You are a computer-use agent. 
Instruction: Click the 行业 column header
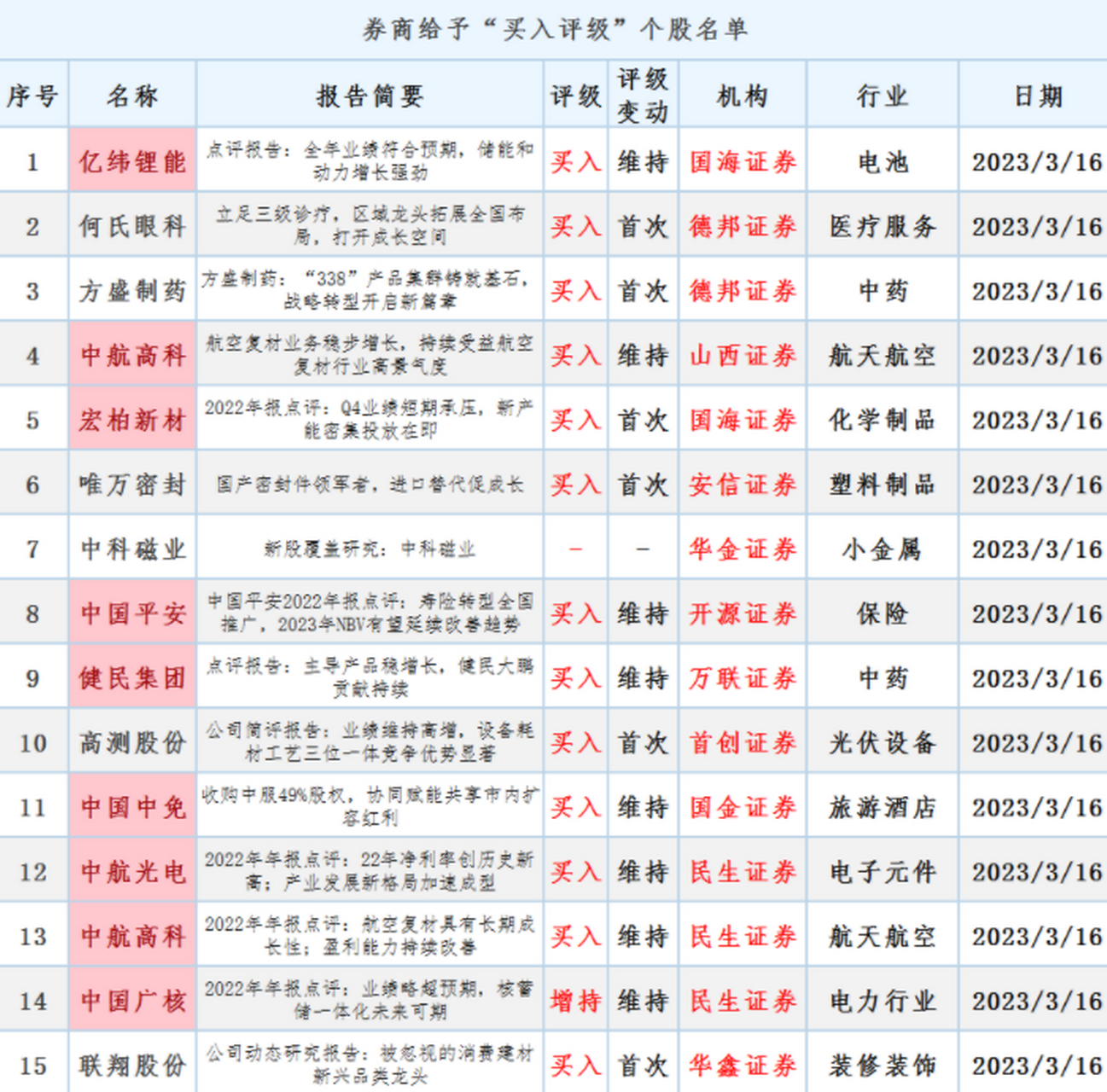tap(883, 96)
